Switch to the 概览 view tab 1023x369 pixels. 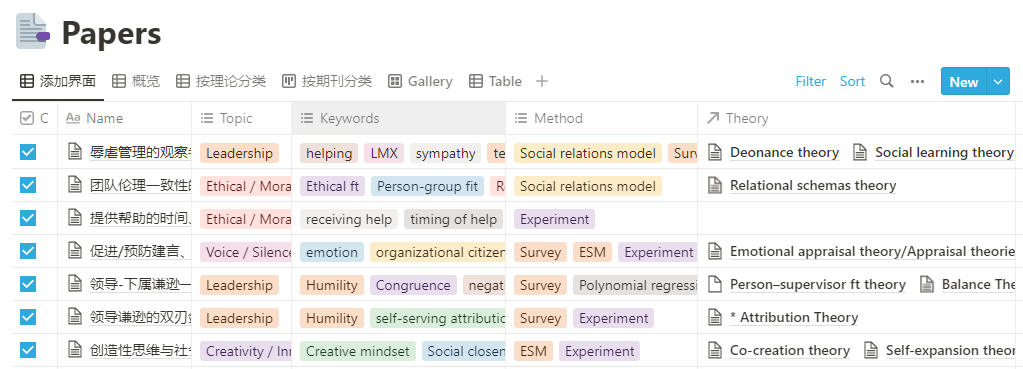[x=136, y=81]
